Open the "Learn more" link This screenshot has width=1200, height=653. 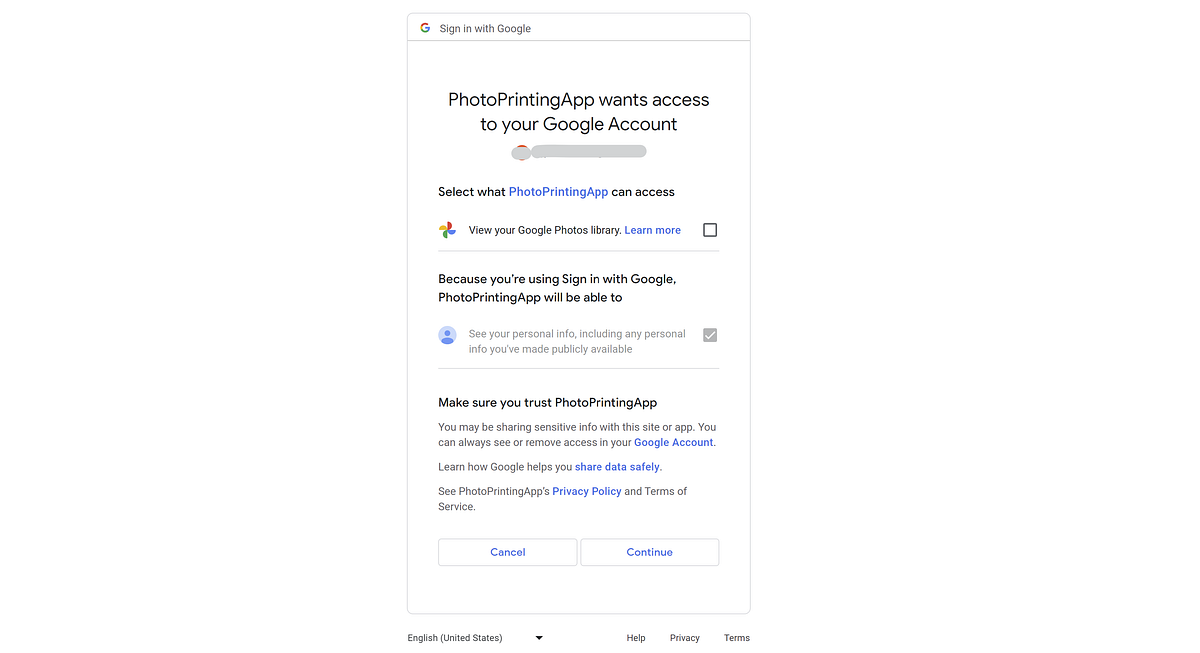tap(652, 229)
